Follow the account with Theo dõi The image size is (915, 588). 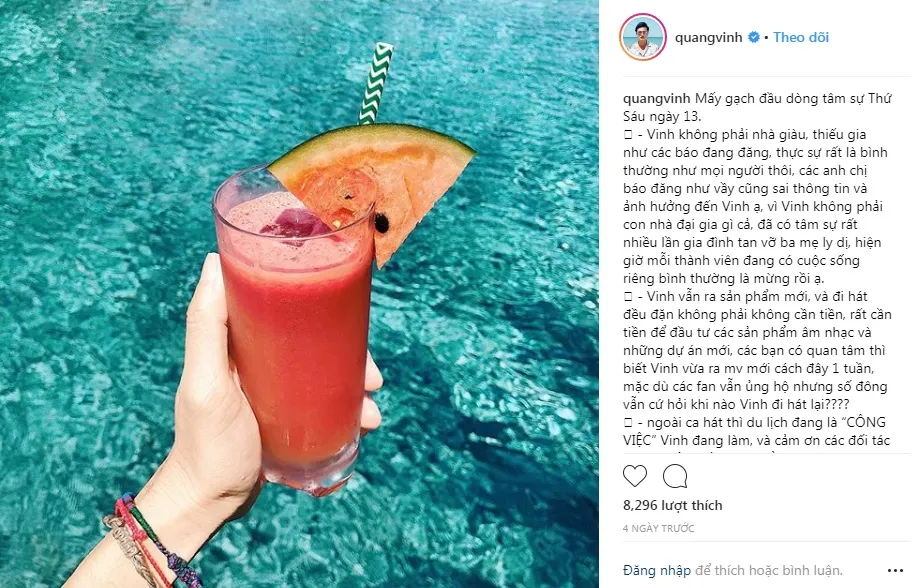coord(801,37)
